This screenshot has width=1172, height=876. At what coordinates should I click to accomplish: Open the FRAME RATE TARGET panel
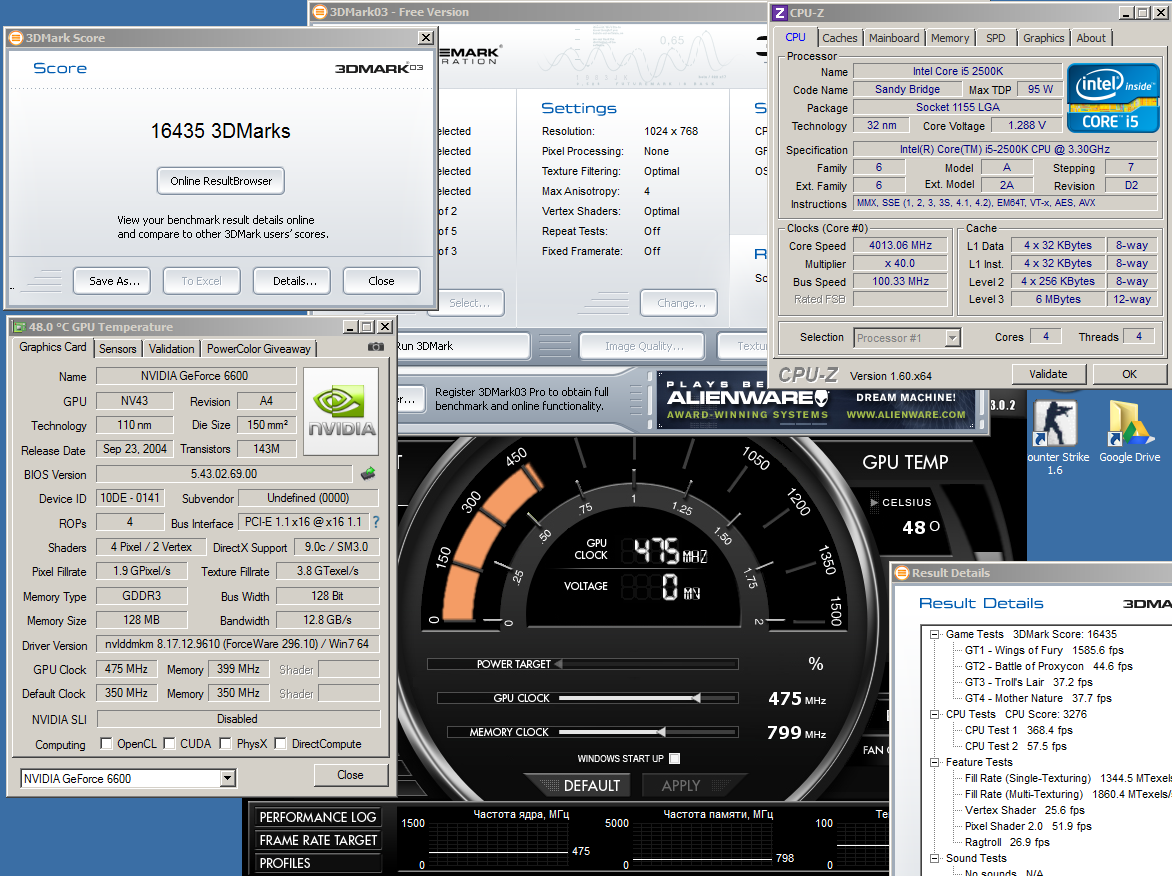click(318, 840)
